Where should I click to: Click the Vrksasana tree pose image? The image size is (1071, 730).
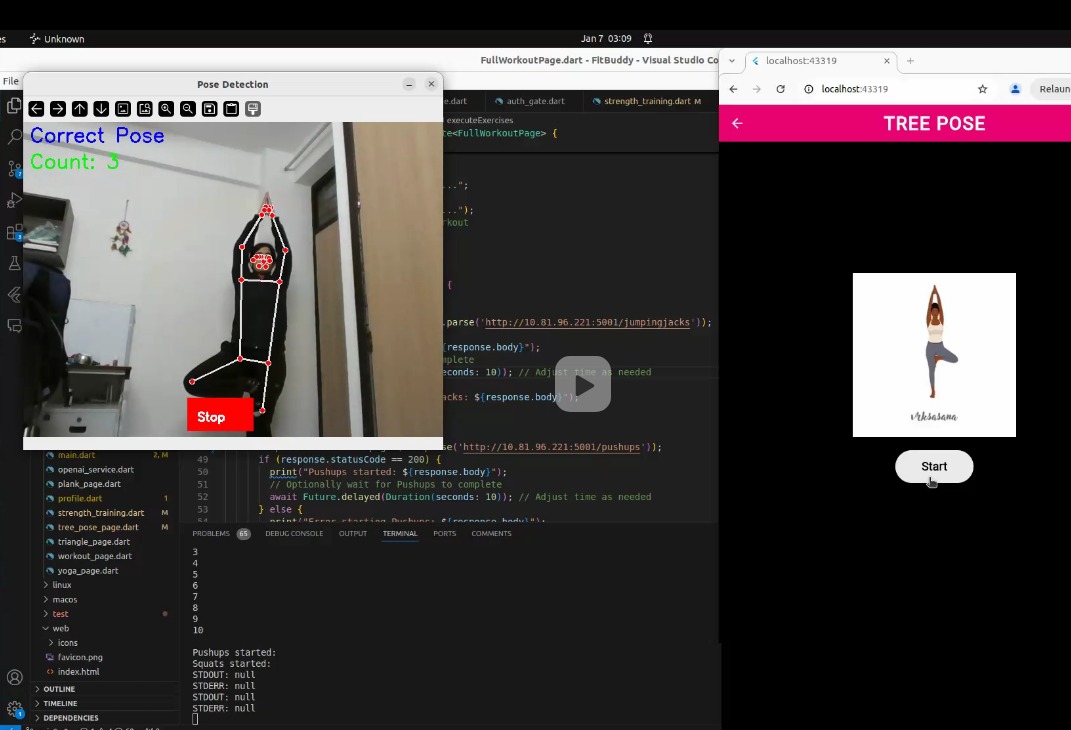pyautogui.click(x=934, y=355)
